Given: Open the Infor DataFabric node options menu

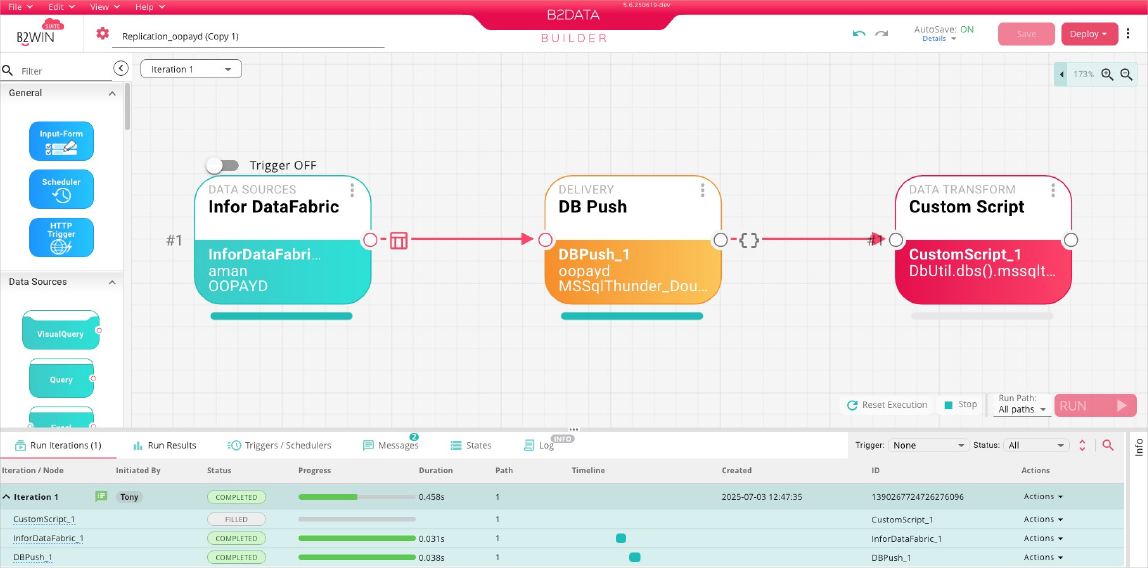Looking at the screenshot, I should coord(352,190).
